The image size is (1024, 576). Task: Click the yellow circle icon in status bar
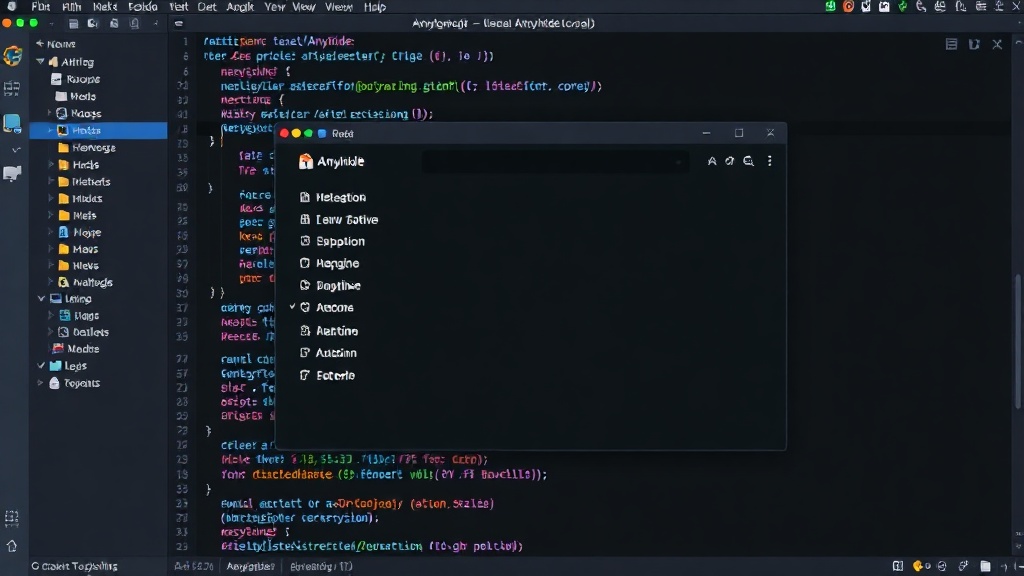click(x=918, y=566)
